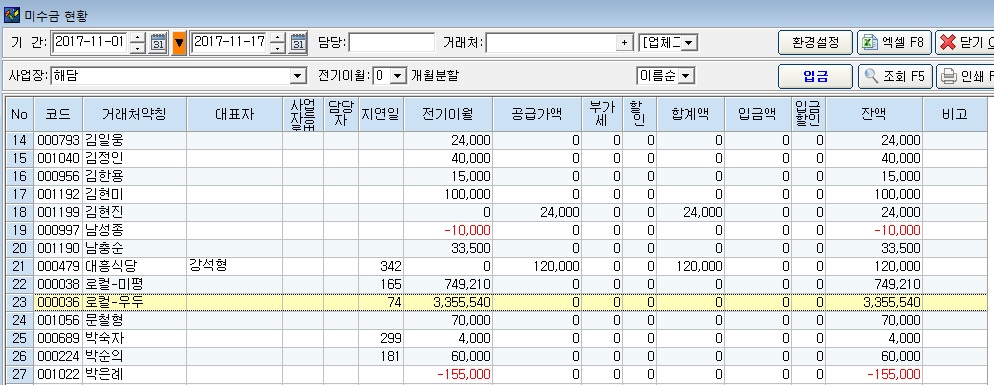This screenshot has width=994, height=385.
Task: Expand the 사업장 dropdown
Action: pyautogui.click(x=298, y=76)
